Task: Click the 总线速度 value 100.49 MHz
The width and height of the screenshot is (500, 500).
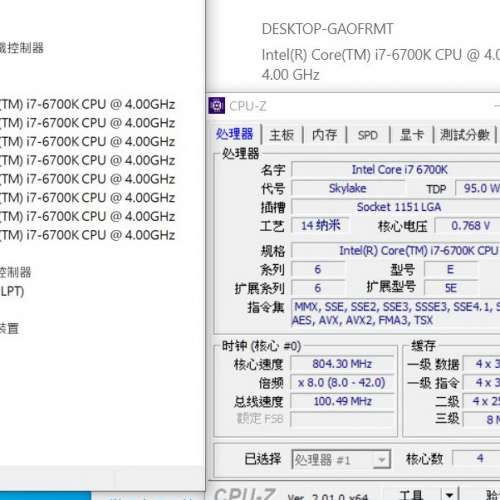Action: click(342, 401)
